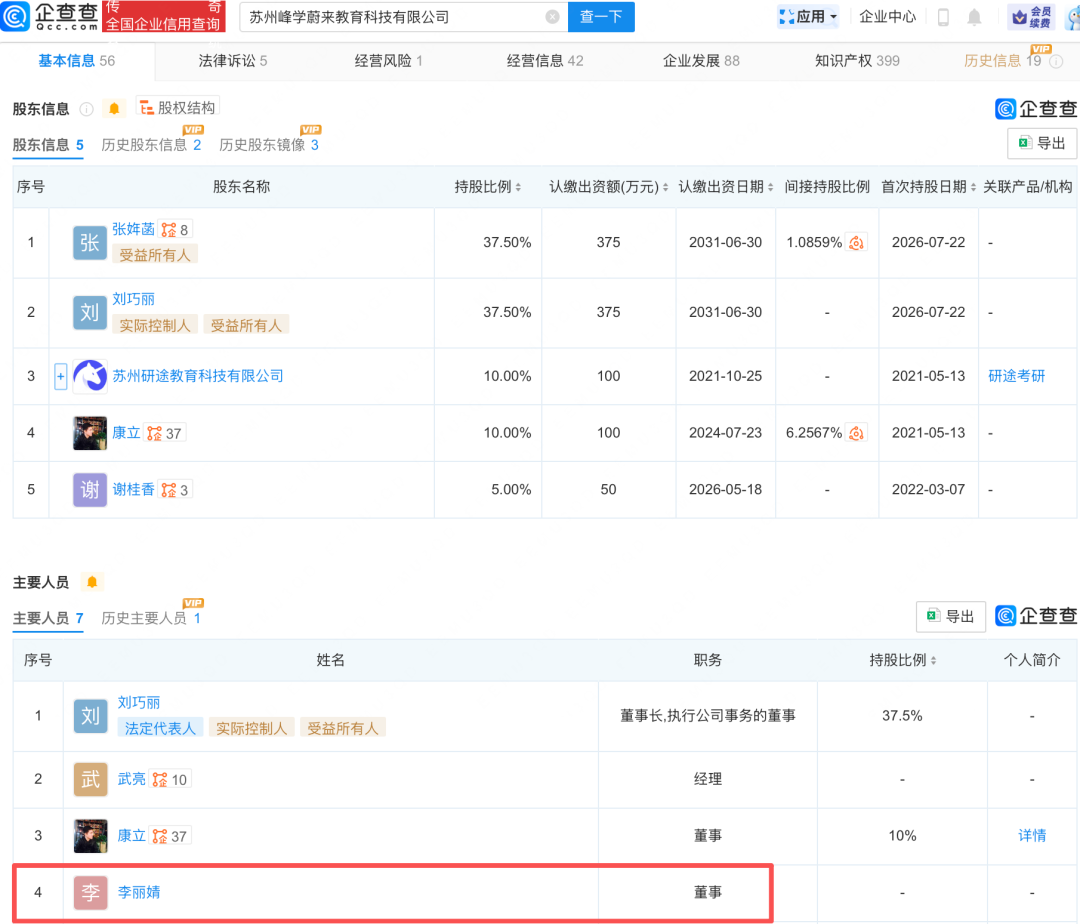This screenshot has width=1080, height=924.
Task: Click the 会员续费 crown icon
Action: point(1030,17)
